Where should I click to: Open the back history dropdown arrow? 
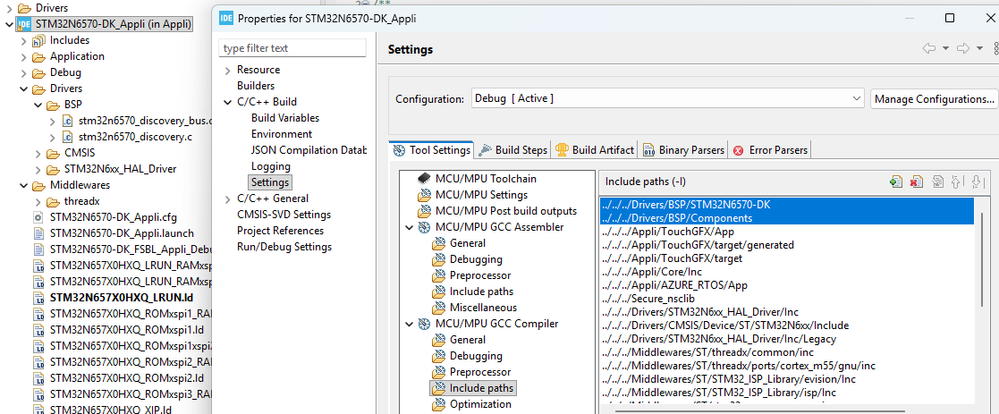pos(945,48)
